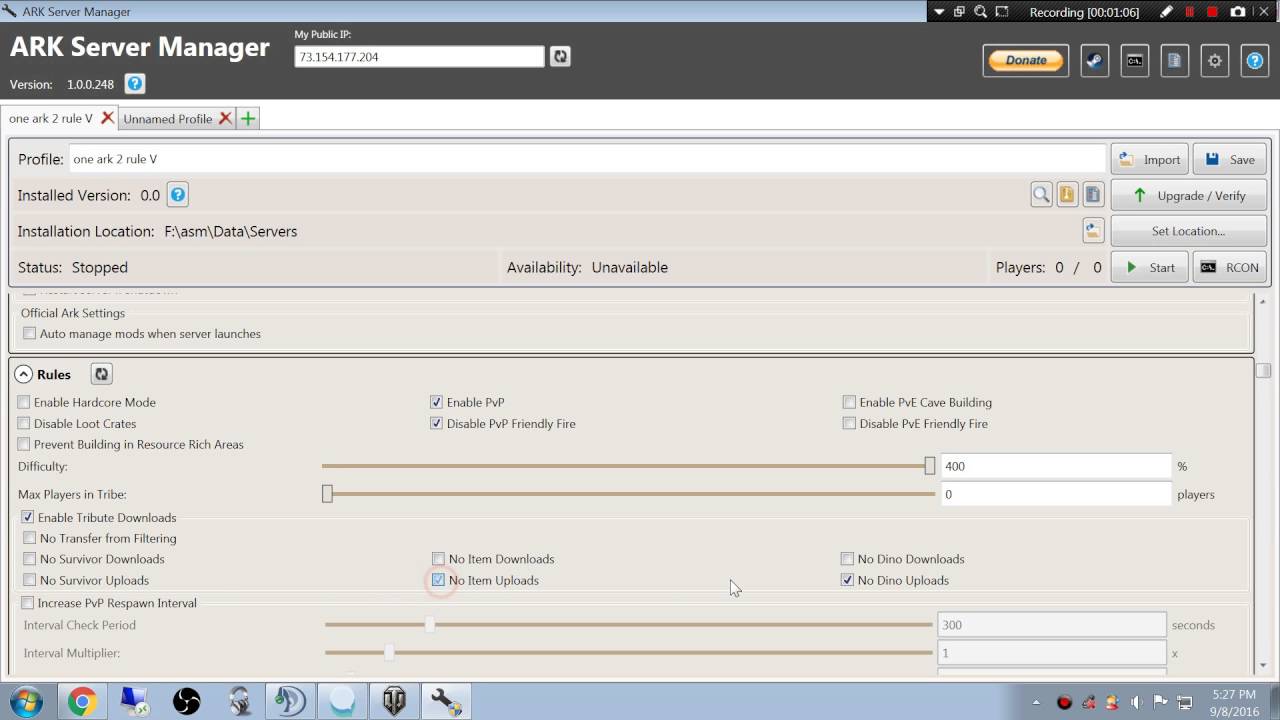This screenshot has height=720, width=1280.
Task: Take a snapshot with the camera icon
Action: point(1238,12)
